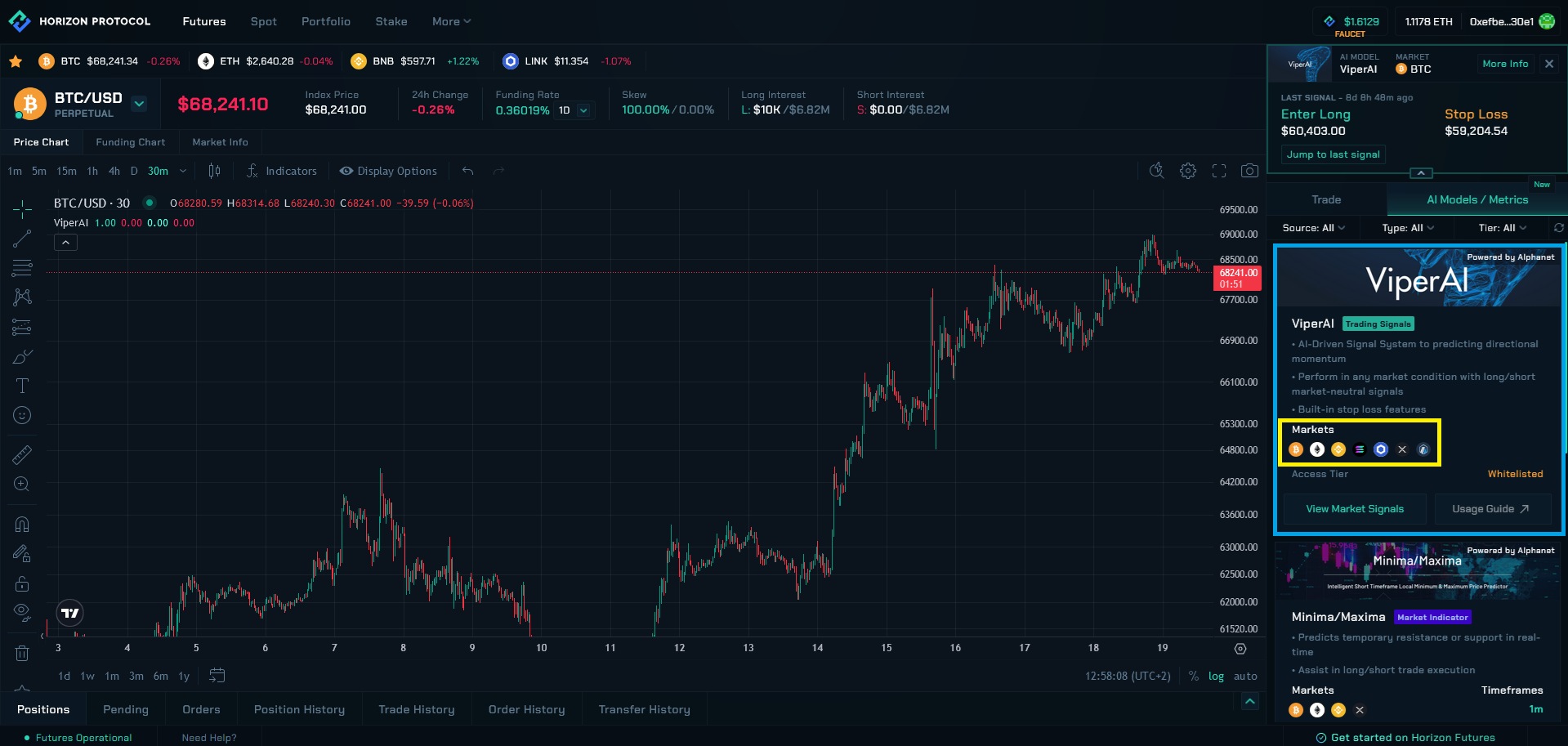
Task: Switch to the Funding Chart tab
Action: click(130, 142)
